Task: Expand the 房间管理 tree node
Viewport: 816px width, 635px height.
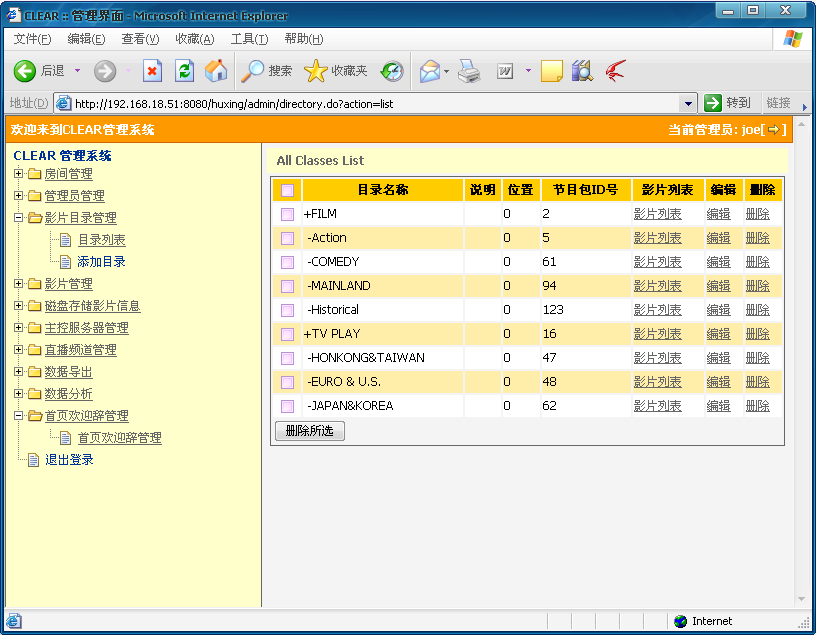Action: (x=18, y=173)
